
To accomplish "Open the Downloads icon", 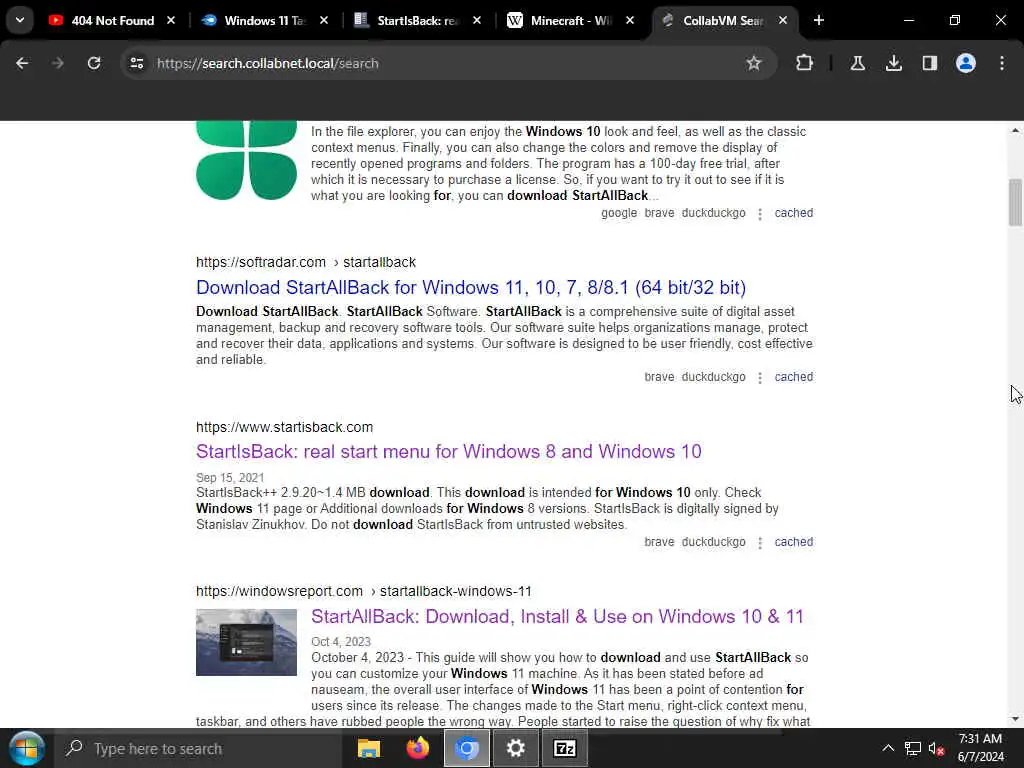I will 893,63.
